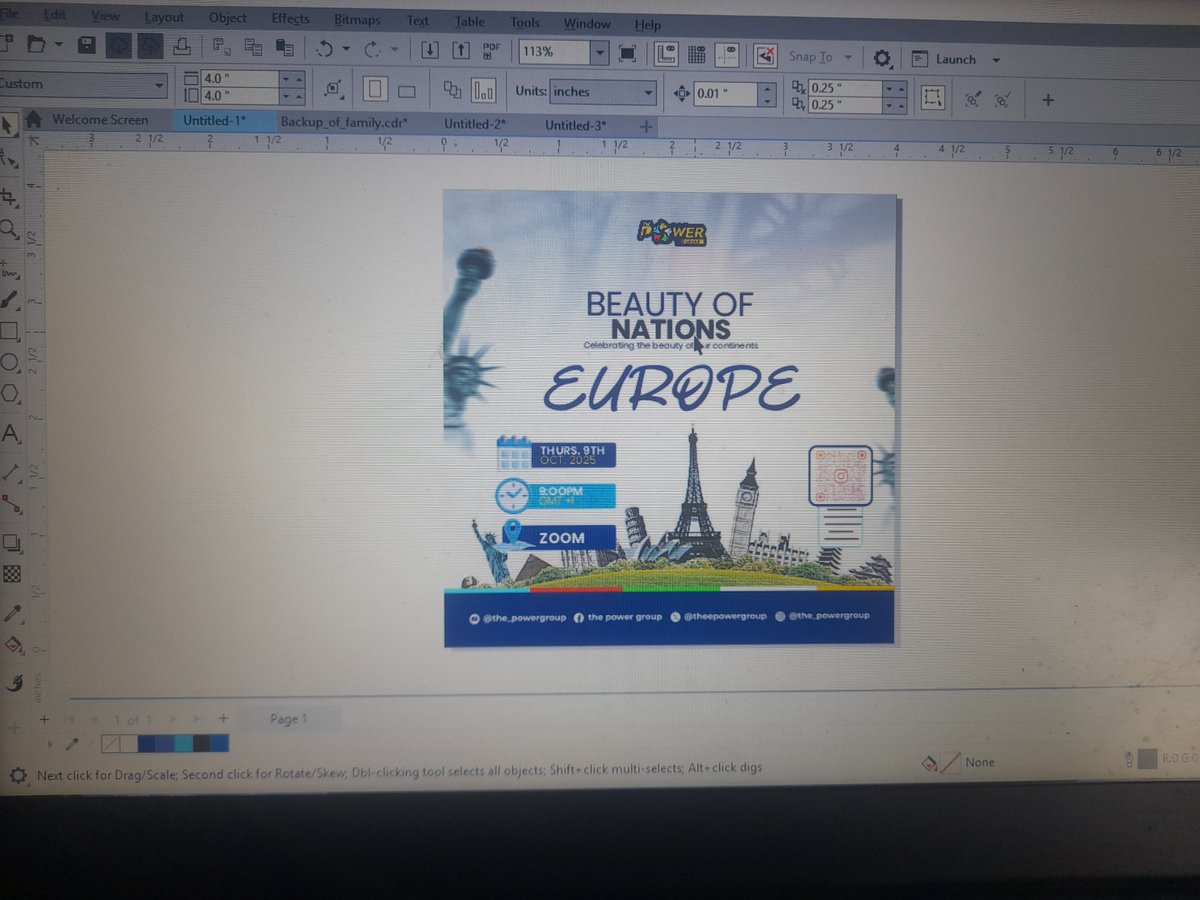The image size is (1200, 900).
Task: Click the Redo arrow icon
Action: [372, 49]
